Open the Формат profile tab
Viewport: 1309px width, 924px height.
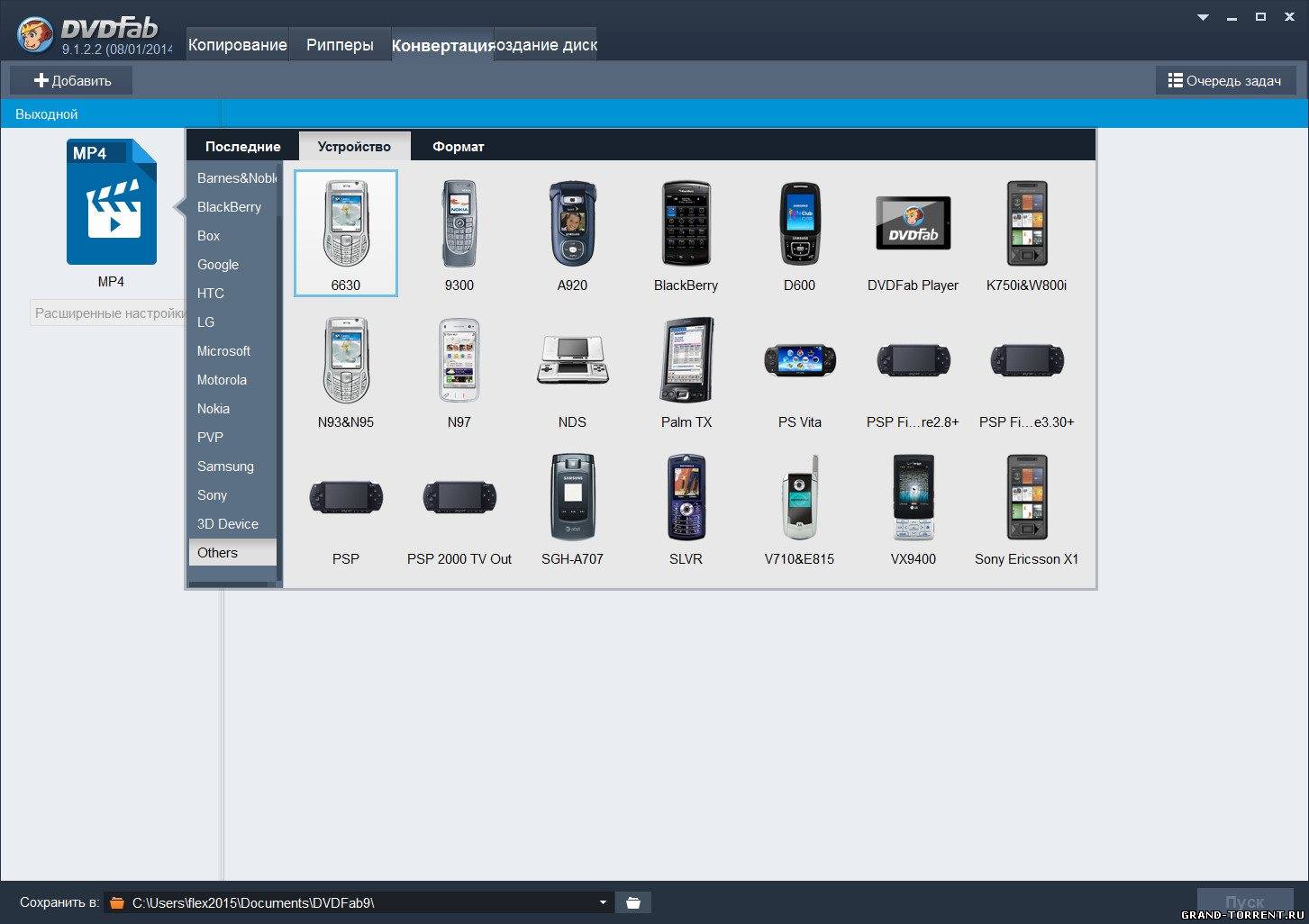[459, 146]
